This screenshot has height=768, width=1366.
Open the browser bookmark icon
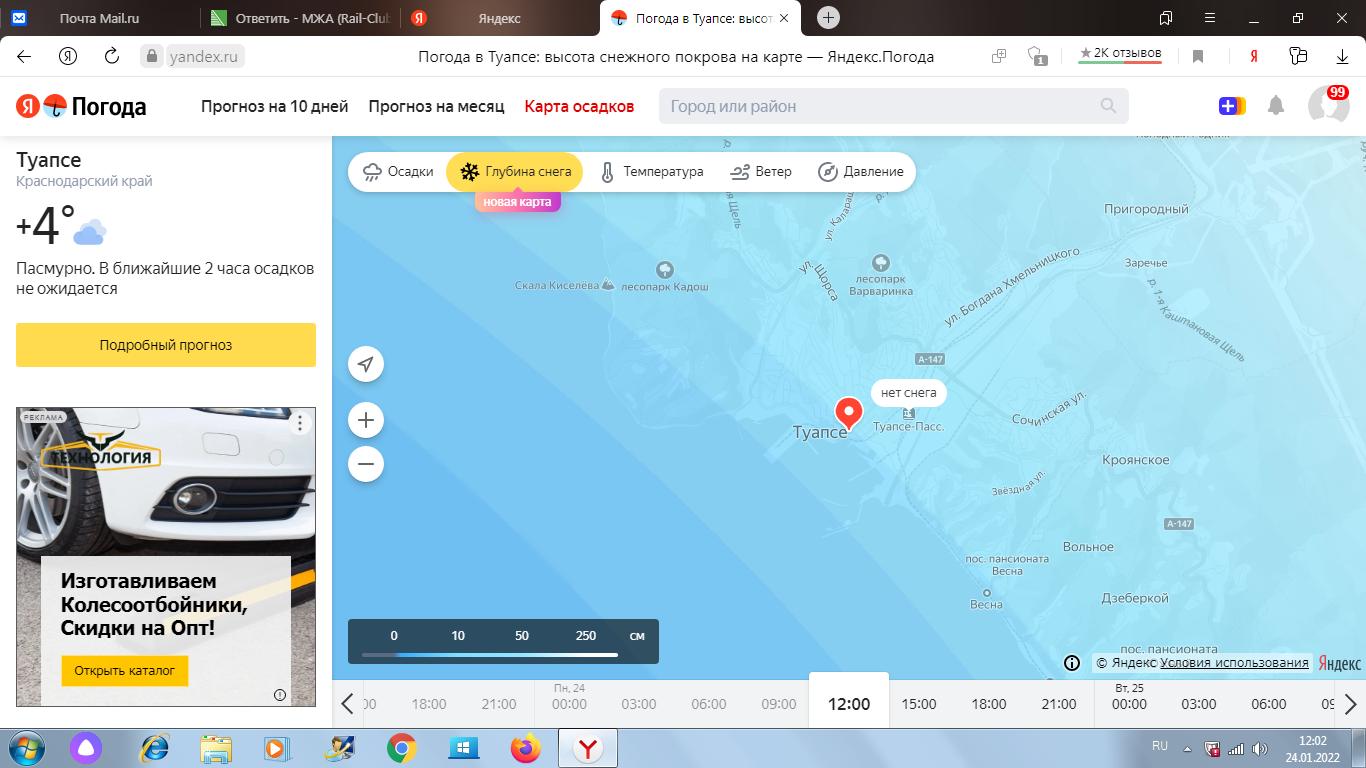tap(1198, 57)
